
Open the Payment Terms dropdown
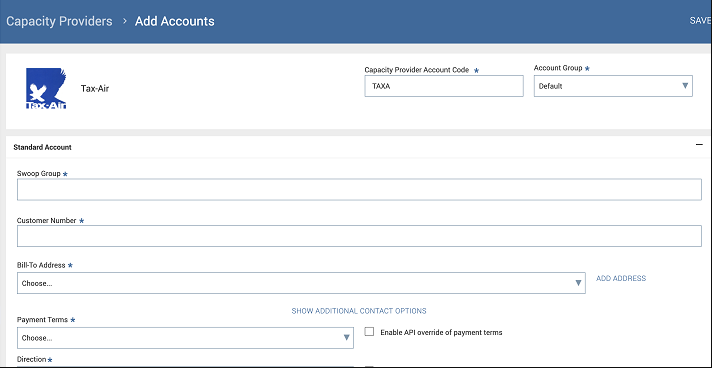pos(185,338)
